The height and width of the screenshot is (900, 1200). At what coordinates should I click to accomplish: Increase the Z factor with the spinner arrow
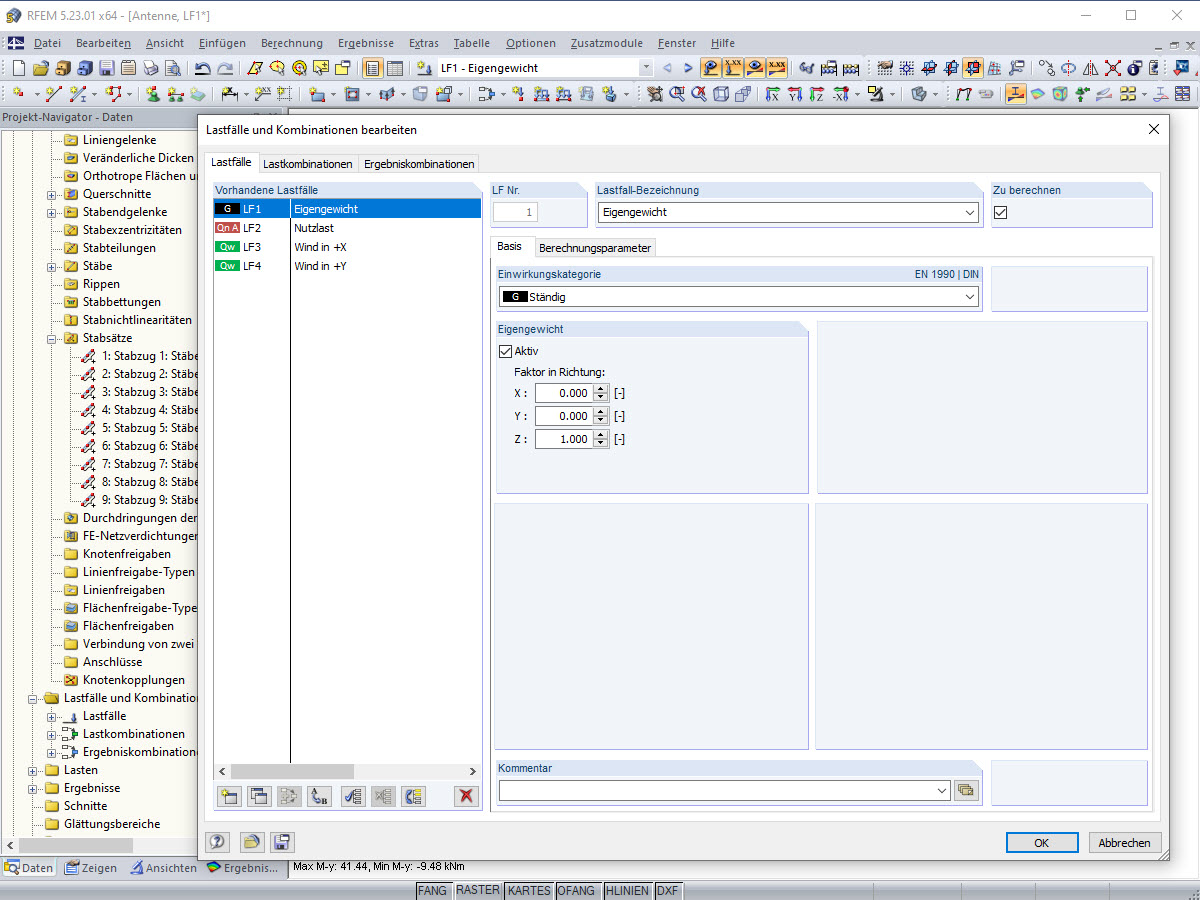coord(600,434)
